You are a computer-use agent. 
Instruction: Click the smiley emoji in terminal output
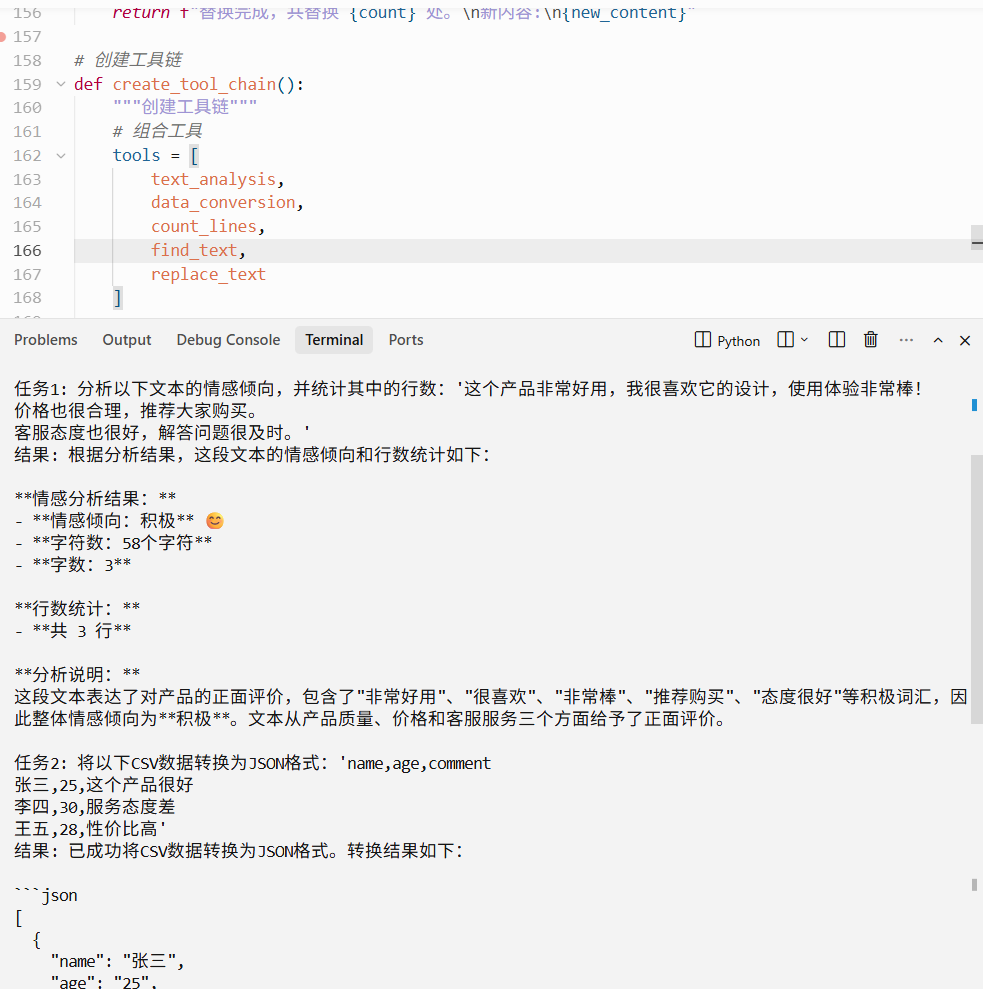(215, 521)
